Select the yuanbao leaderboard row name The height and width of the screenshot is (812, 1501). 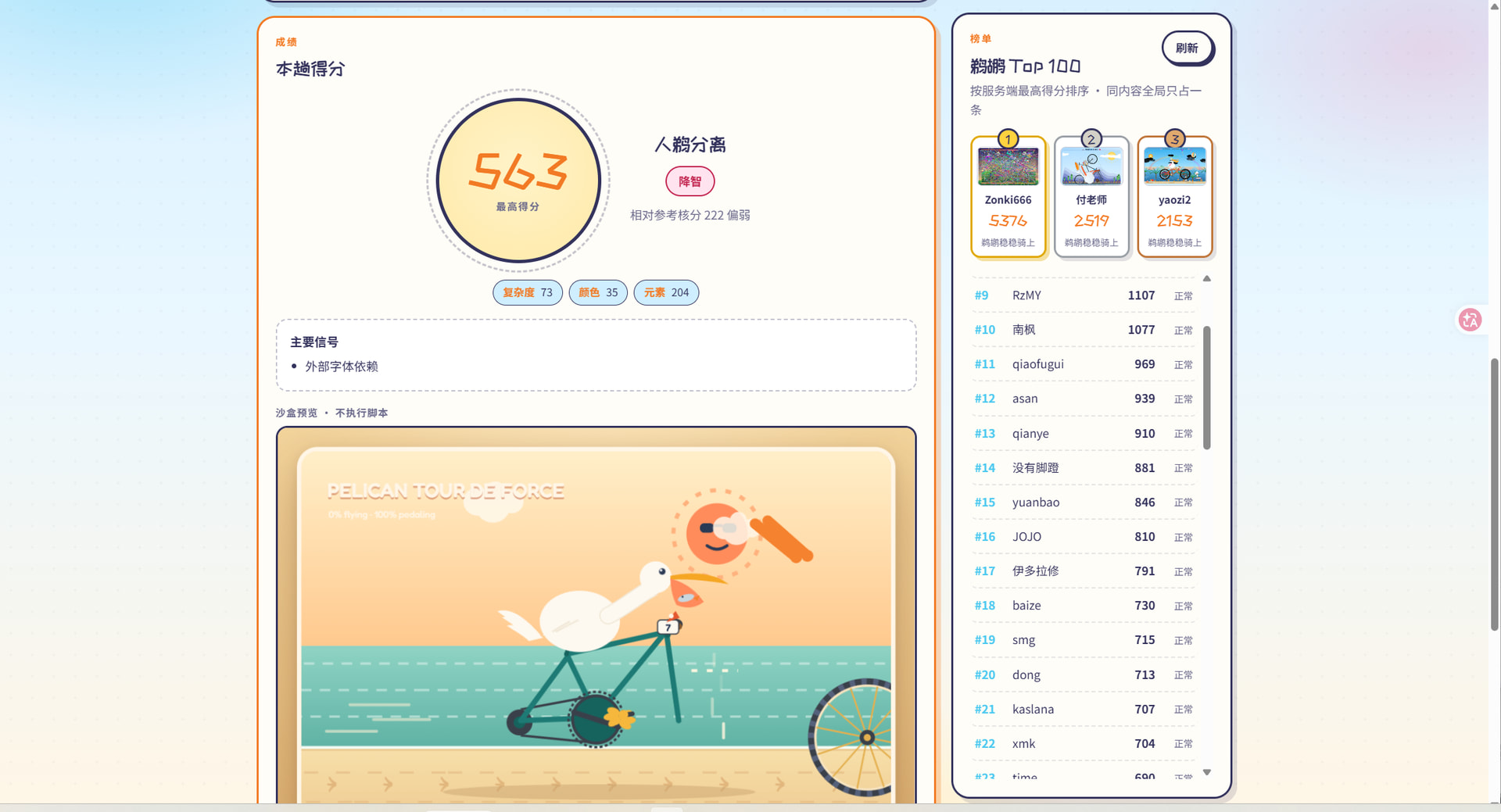coord(1036,503)
